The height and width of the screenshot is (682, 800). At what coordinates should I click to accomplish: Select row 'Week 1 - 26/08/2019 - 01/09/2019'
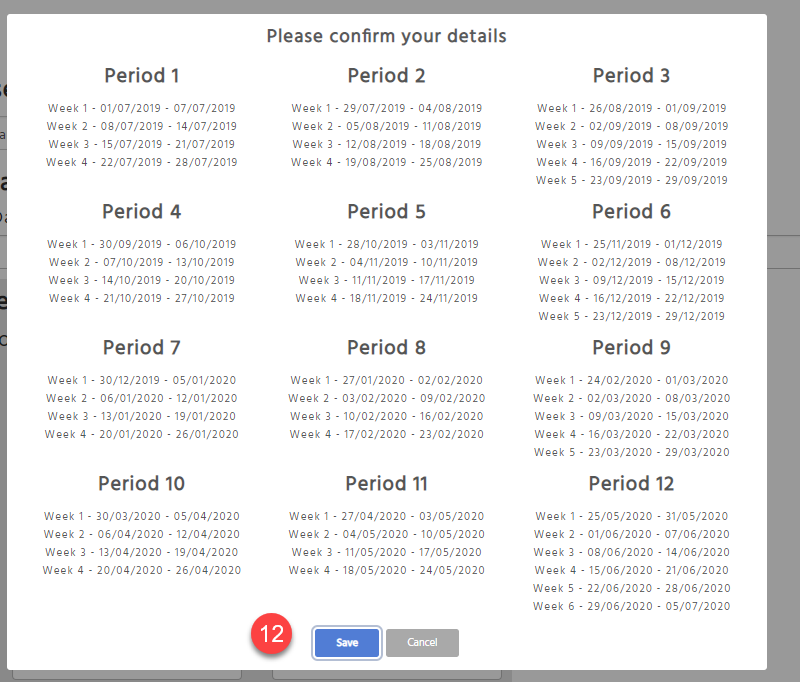click(x=631, y=108)
